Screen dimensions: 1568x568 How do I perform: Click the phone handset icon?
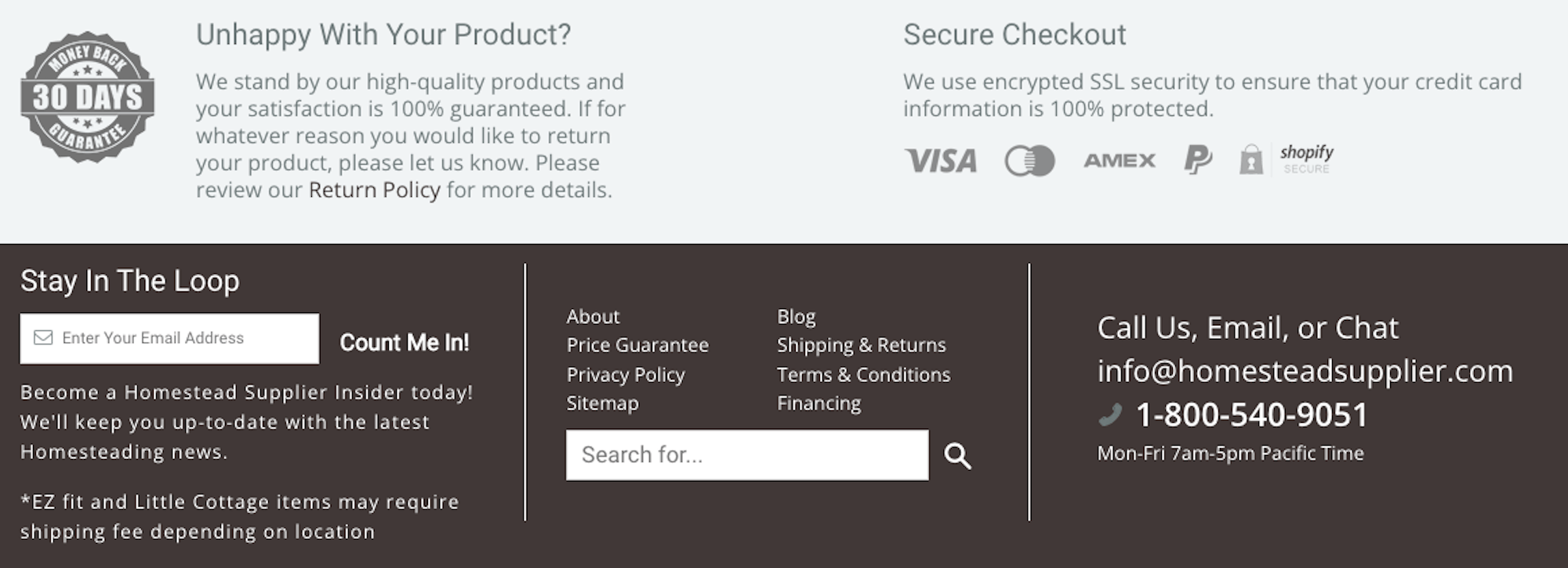pyautogui.click(x=1110, y=414)
